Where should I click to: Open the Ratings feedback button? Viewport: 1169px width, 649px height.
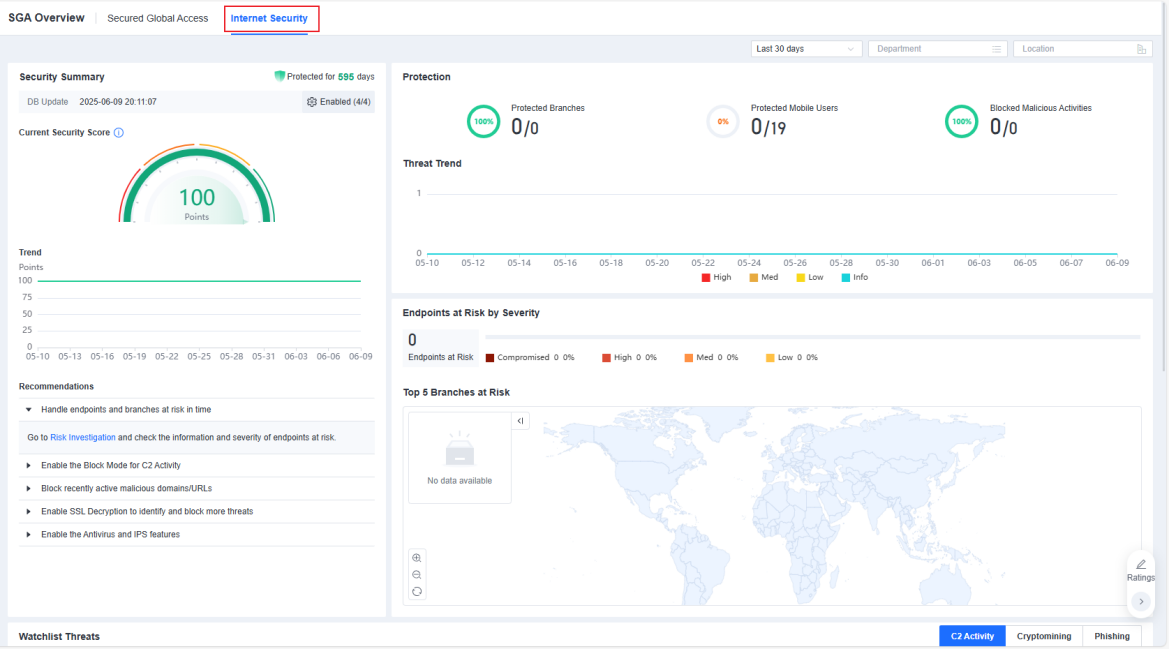[x=1141, y=570]
